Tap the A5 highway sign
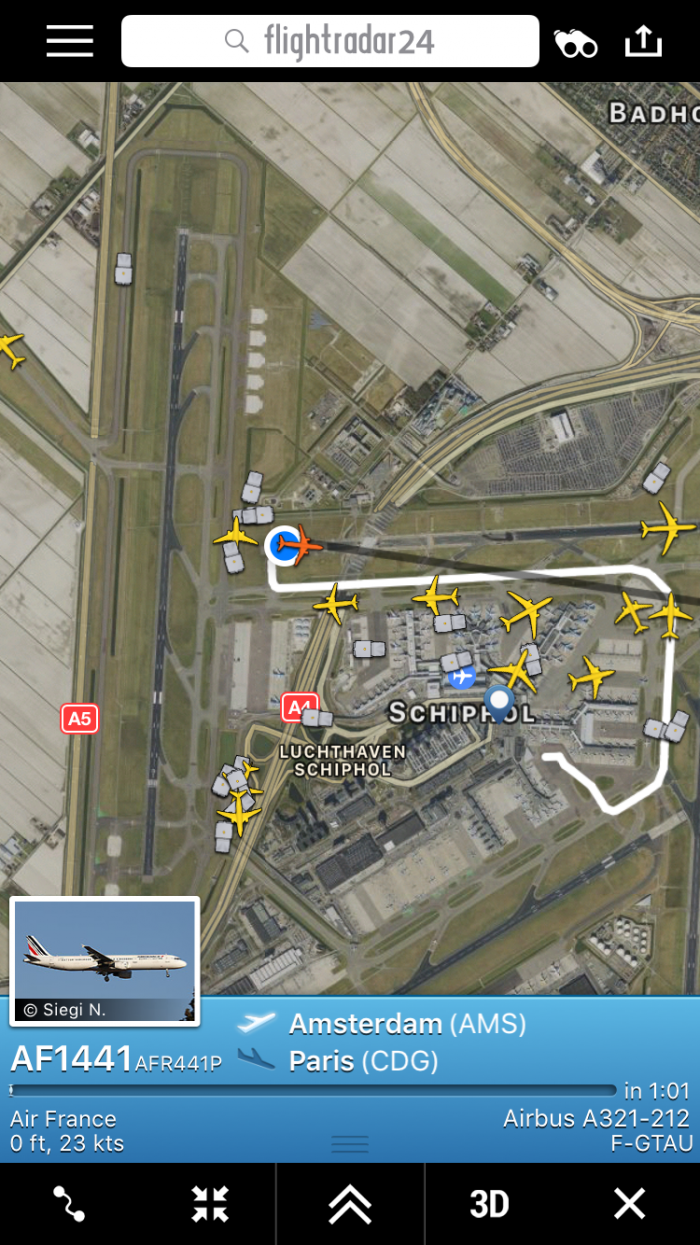 (x=80, y=718)
